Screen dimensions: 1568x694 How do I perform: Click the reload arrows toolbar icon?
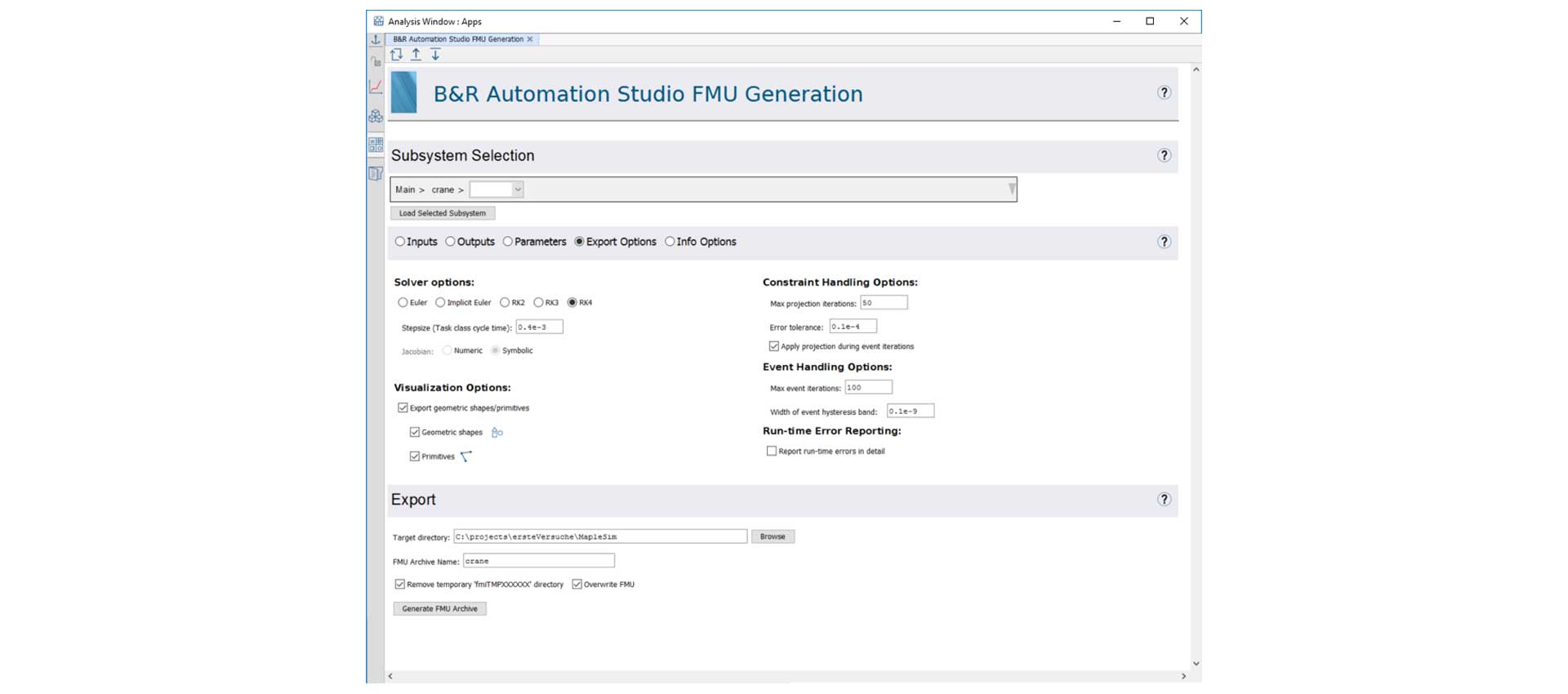(x=397, y=55)
